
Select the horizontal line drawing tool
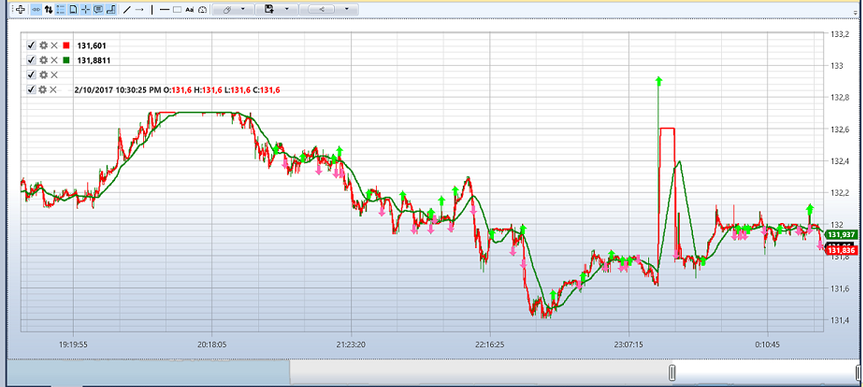[165, 9]
